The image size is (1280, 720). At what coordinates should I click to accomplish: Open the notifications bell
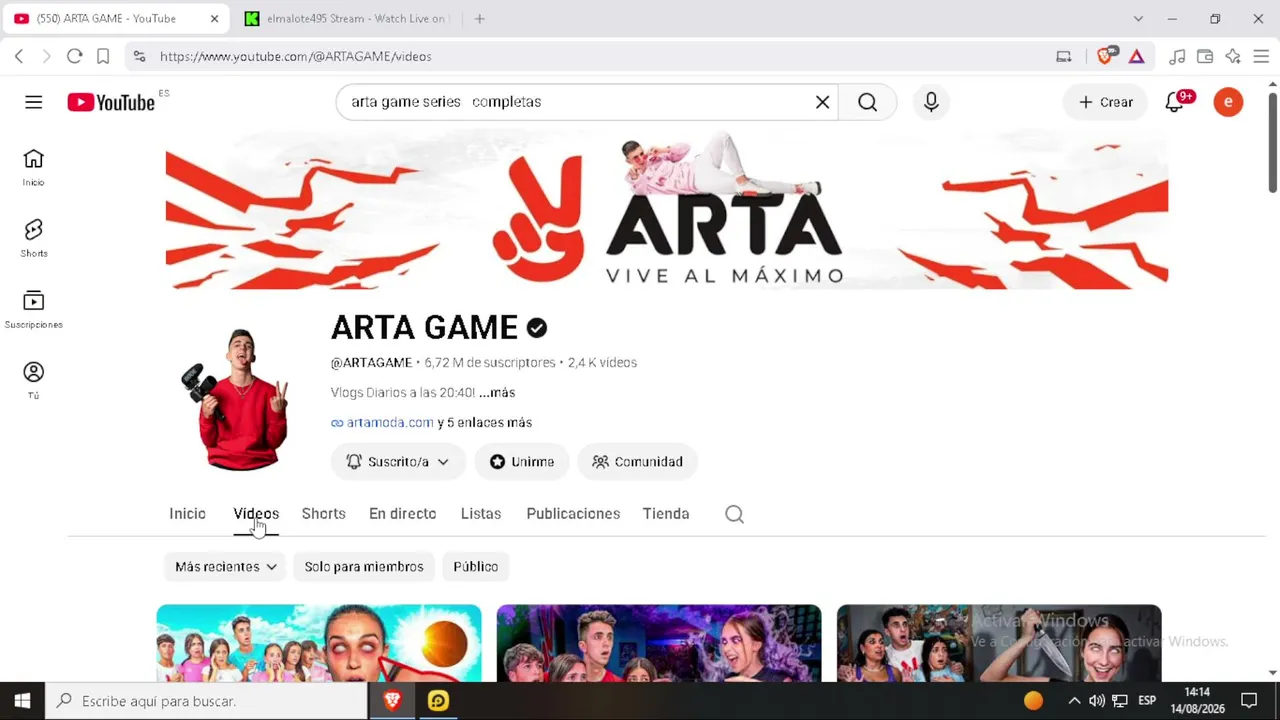1175,102
